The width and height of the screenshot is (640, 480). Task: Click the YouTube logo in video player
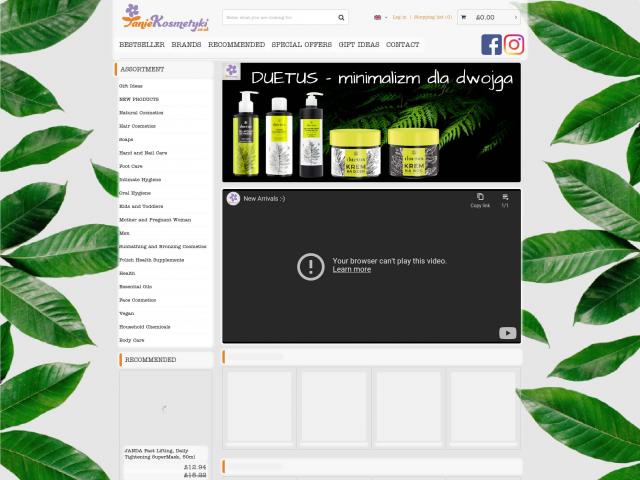point(507,333)
